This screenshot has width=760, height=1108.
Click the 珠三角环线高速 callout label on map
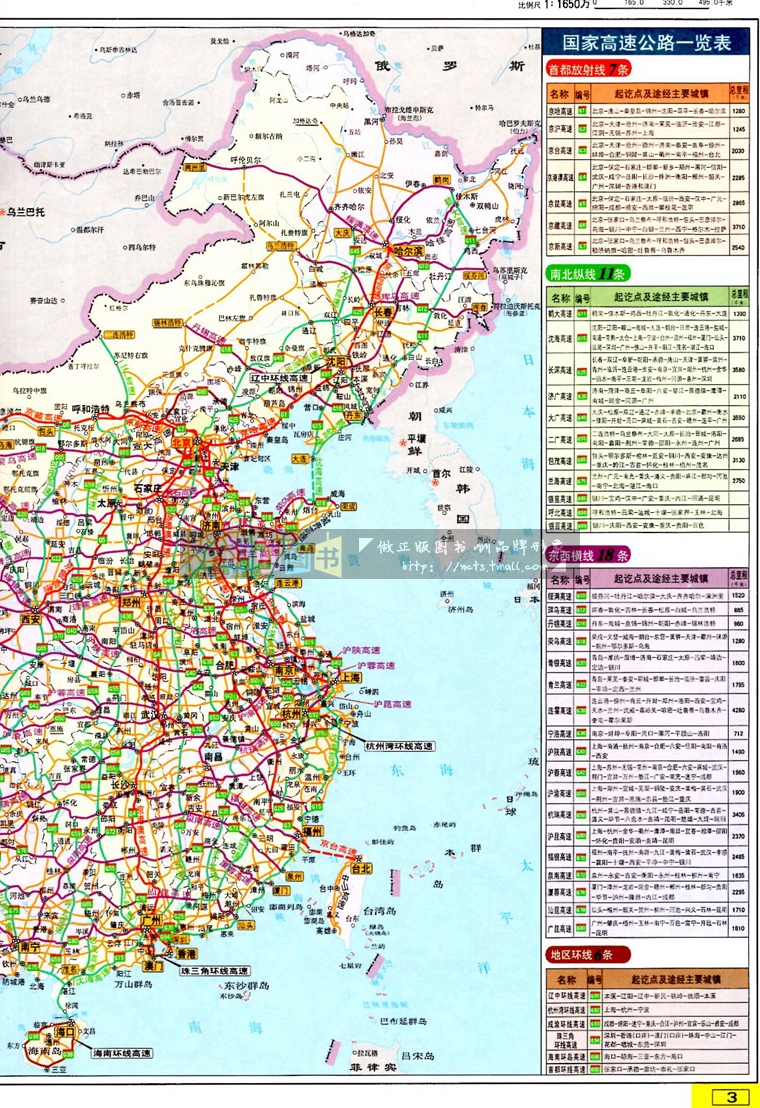214,972
